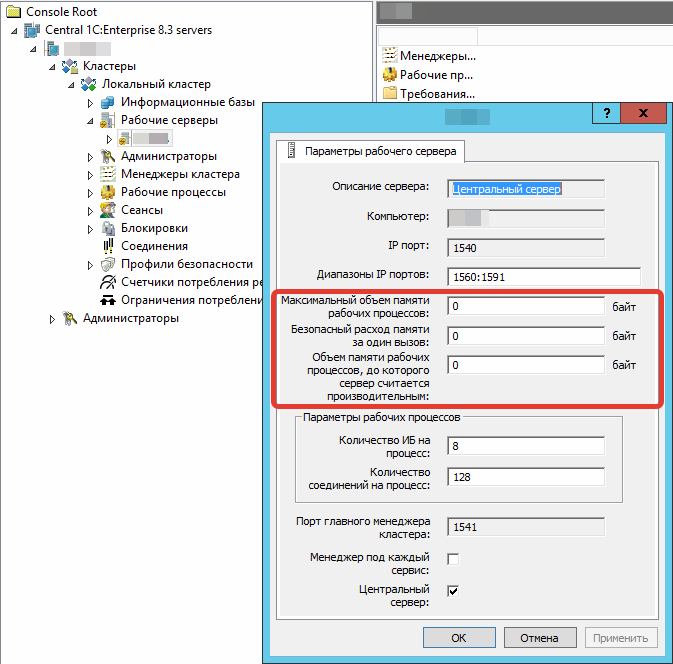Click the Менеджеры кластера icon

[x=108, y=174]
